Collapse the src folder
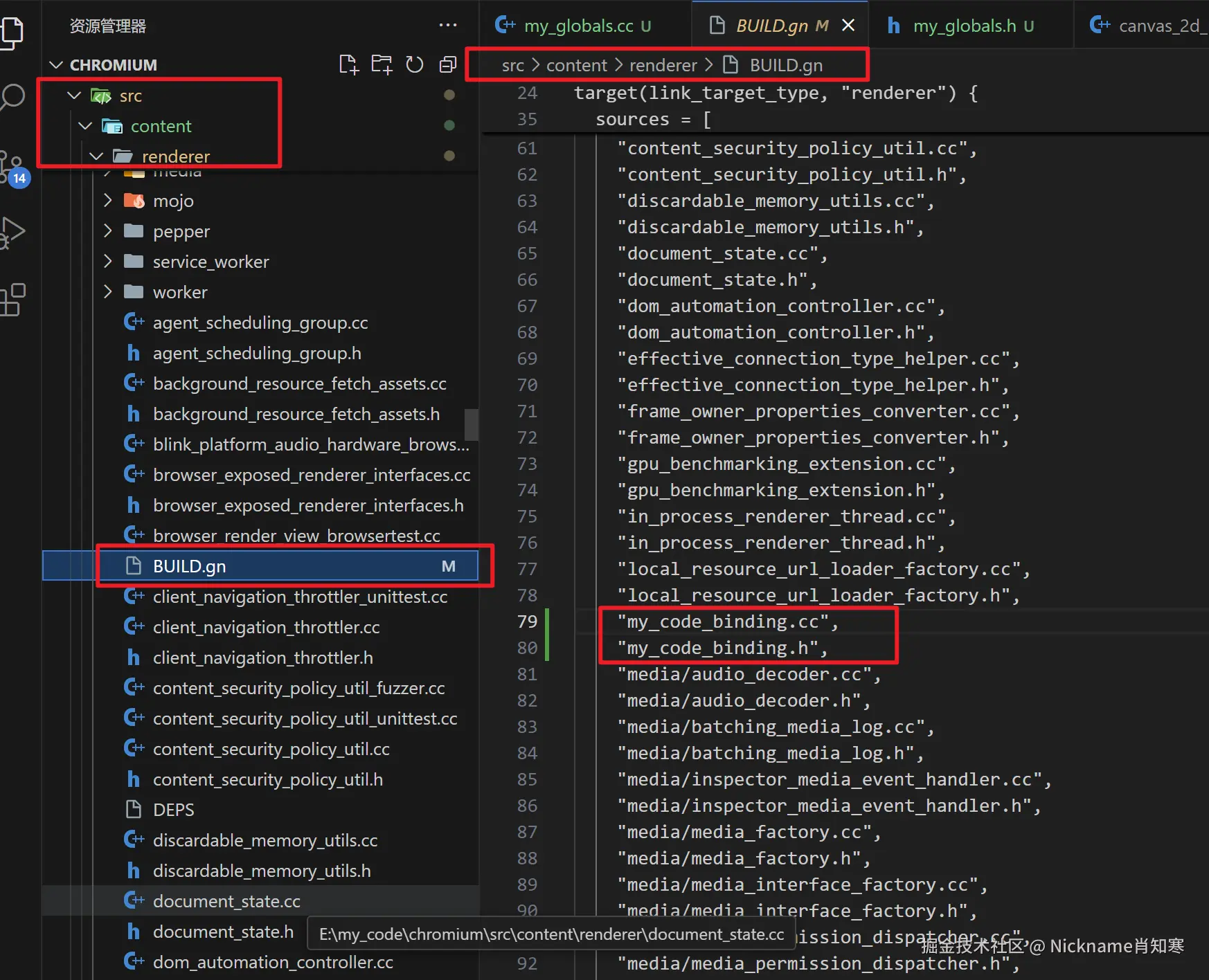This screenshot has width=1209, height=980. pos(74,96)
